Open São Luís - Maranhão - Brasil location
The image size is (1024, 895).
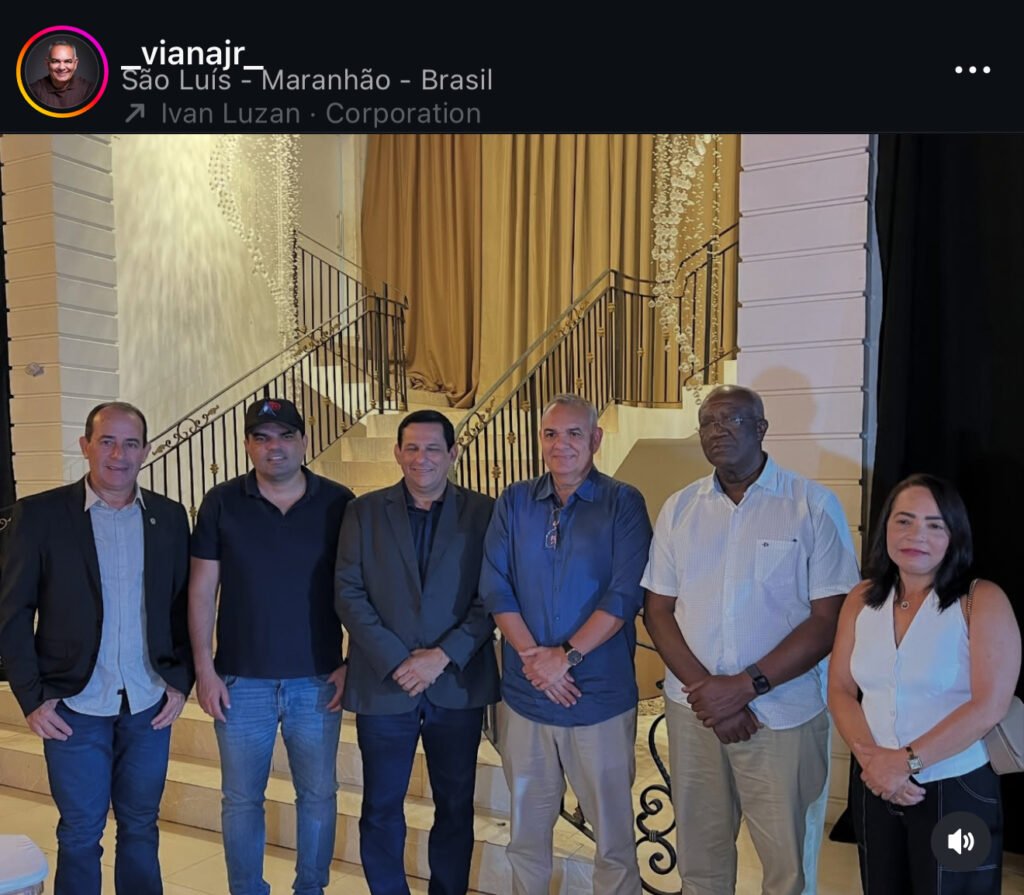tap(307, 80)
